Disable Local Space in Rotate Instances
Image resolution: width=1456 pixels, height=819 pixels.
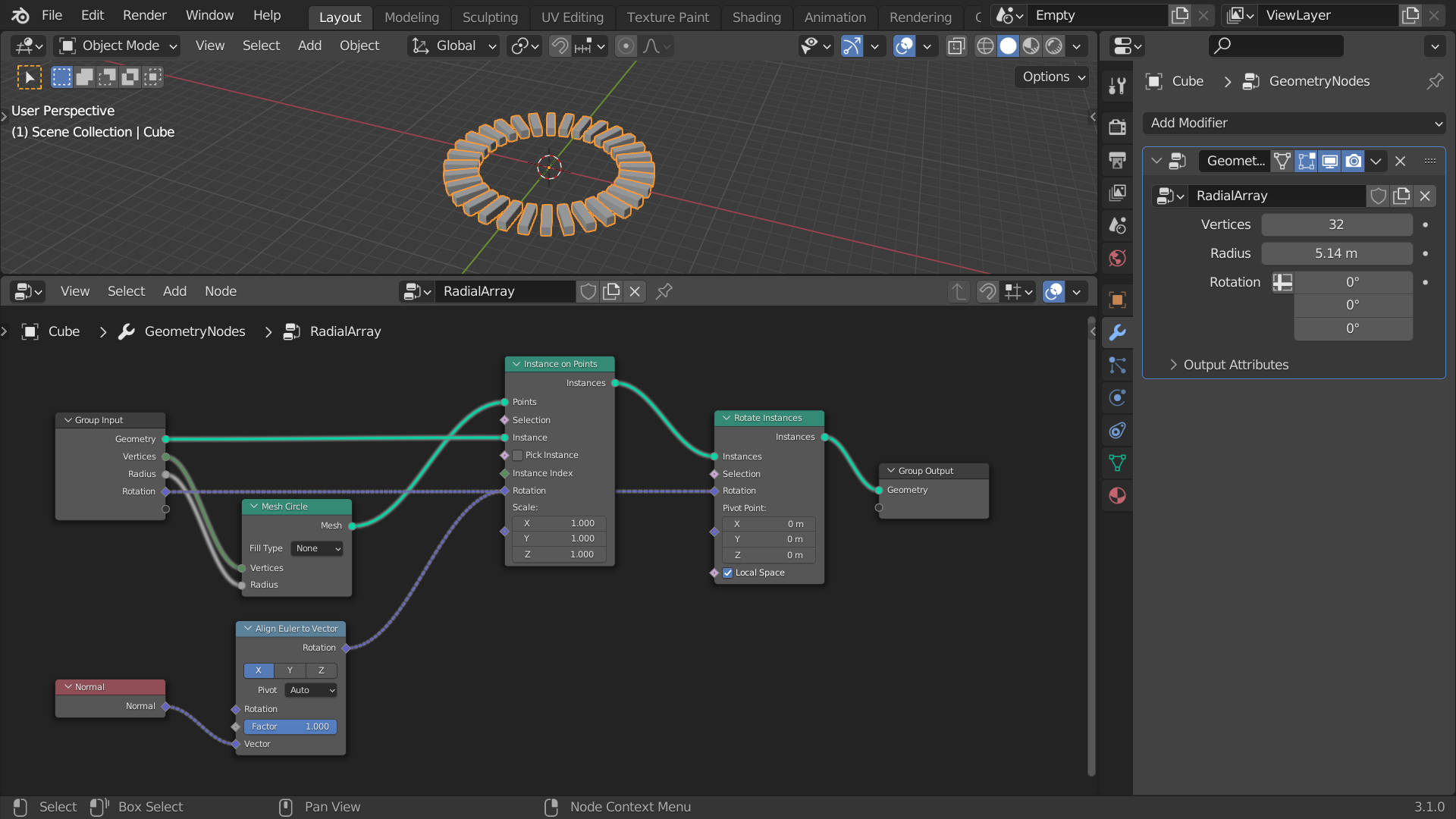point(727,573)
